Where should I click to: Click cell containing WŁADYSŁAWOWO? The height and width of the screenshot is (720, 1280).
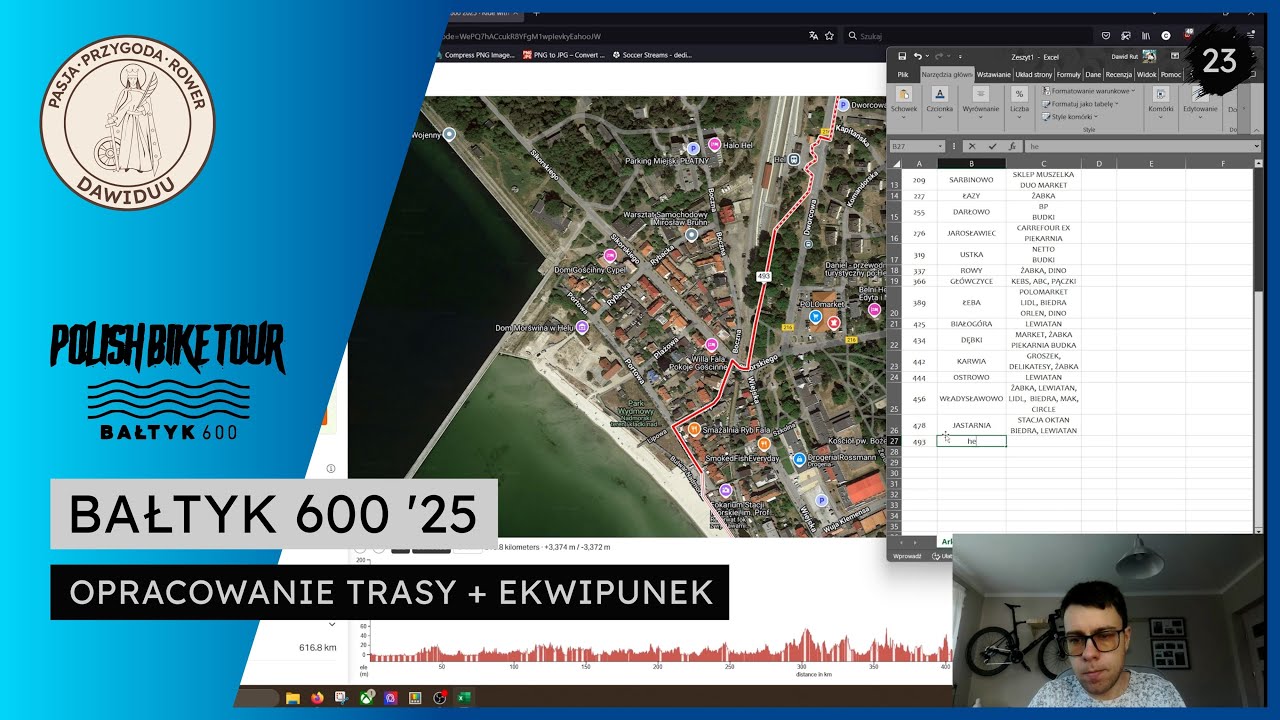pos(971,398)
